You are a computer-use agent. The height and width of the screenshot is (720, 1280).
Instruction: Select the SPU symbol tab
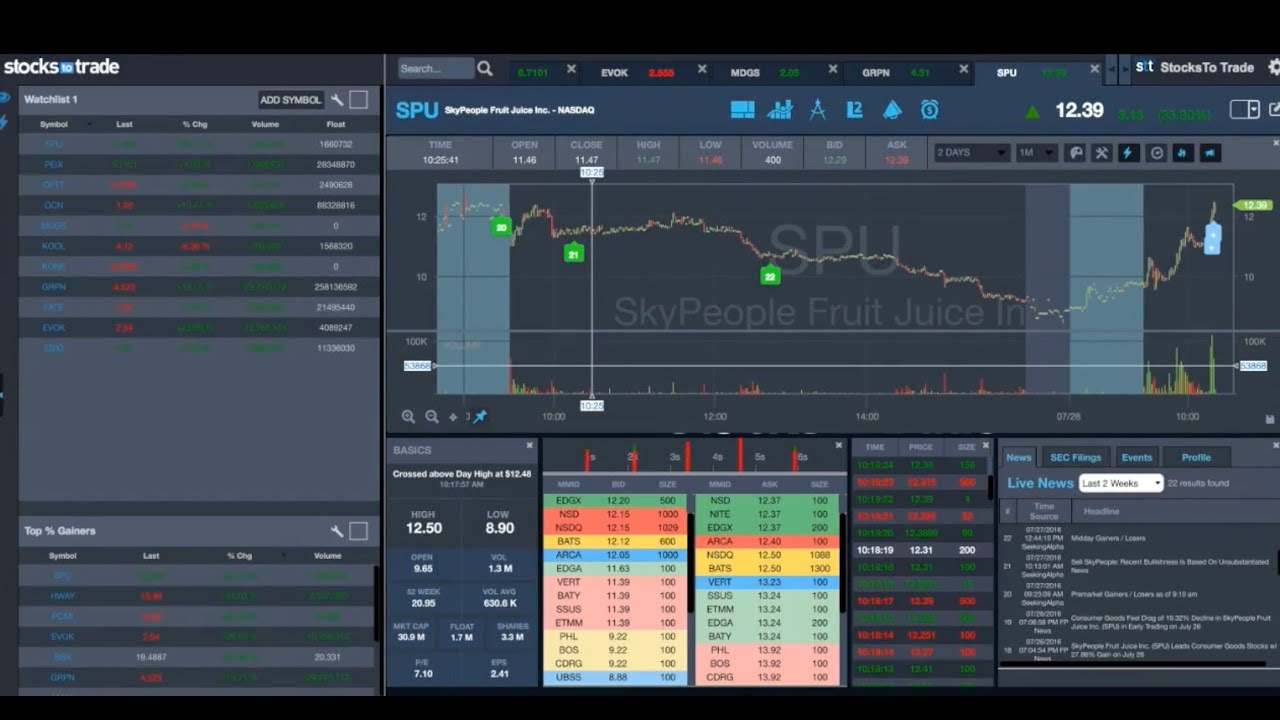1007,73
